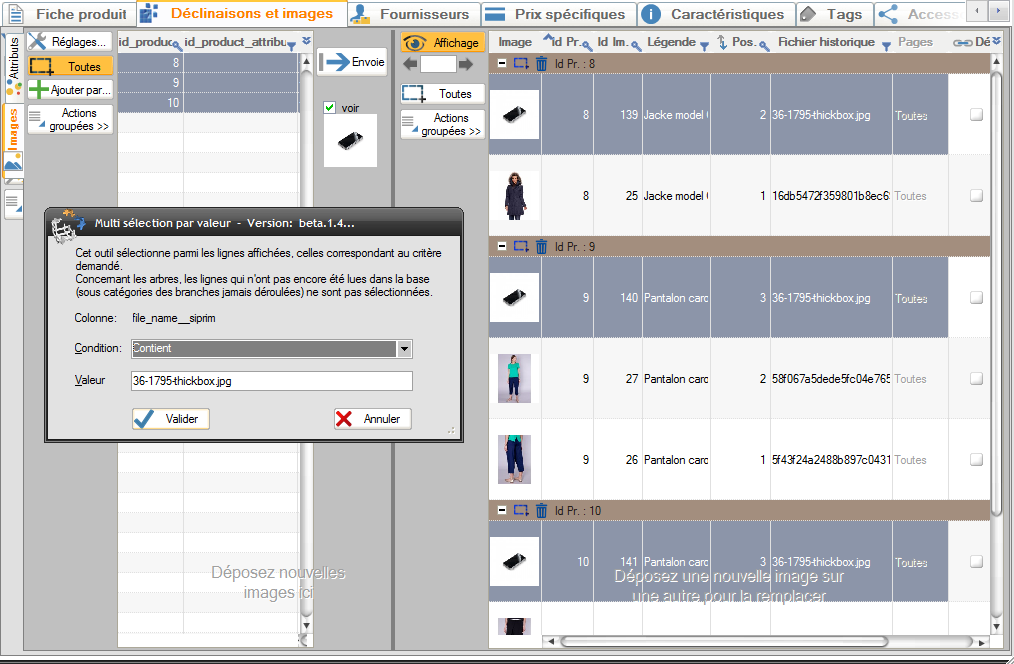
Task: Click the trash icon for Id Pr. 10 group
Action: [x=541, y=511]
